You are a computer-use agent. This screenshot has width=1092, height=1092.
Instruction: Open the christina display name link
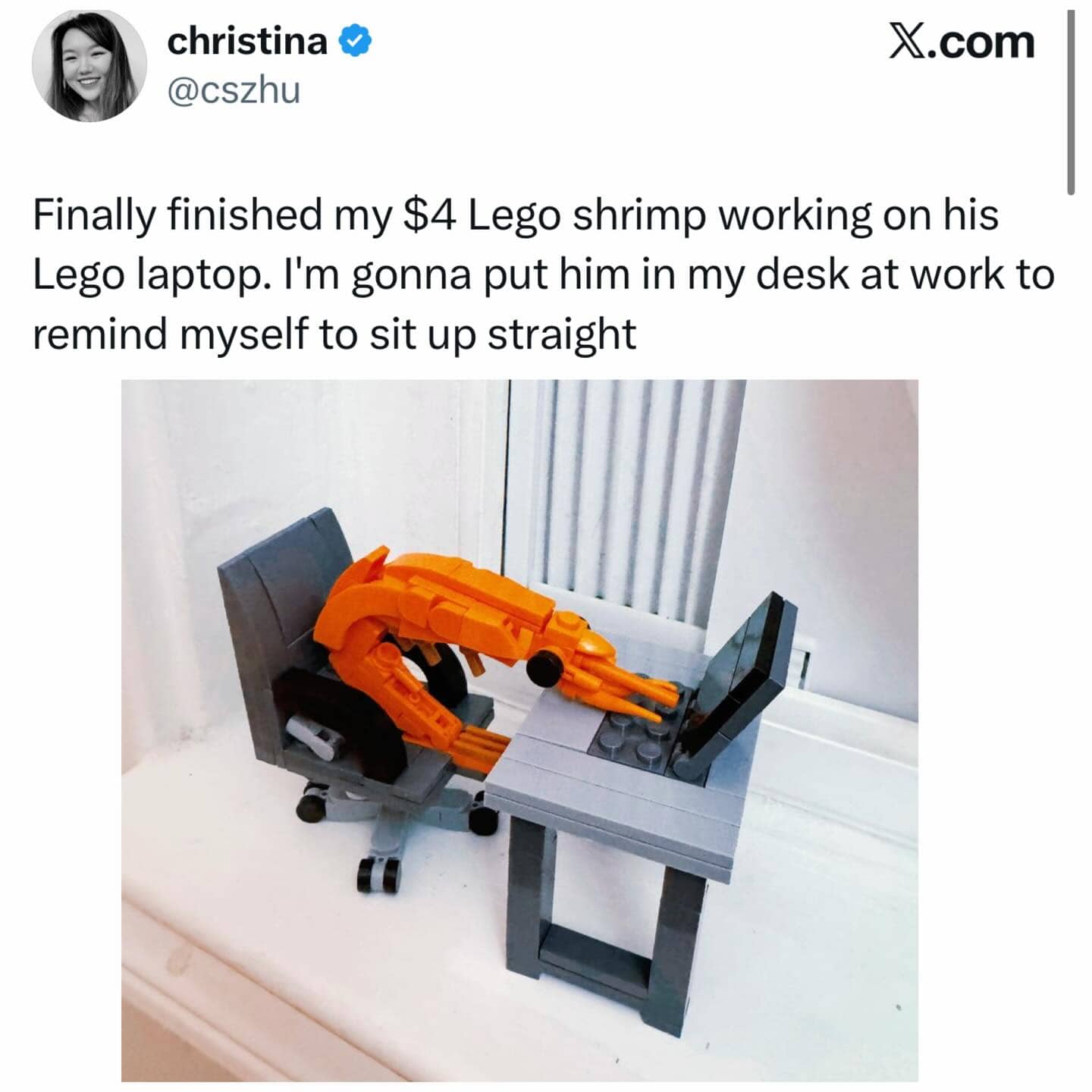pyautogui.click(x=247, y=41)
